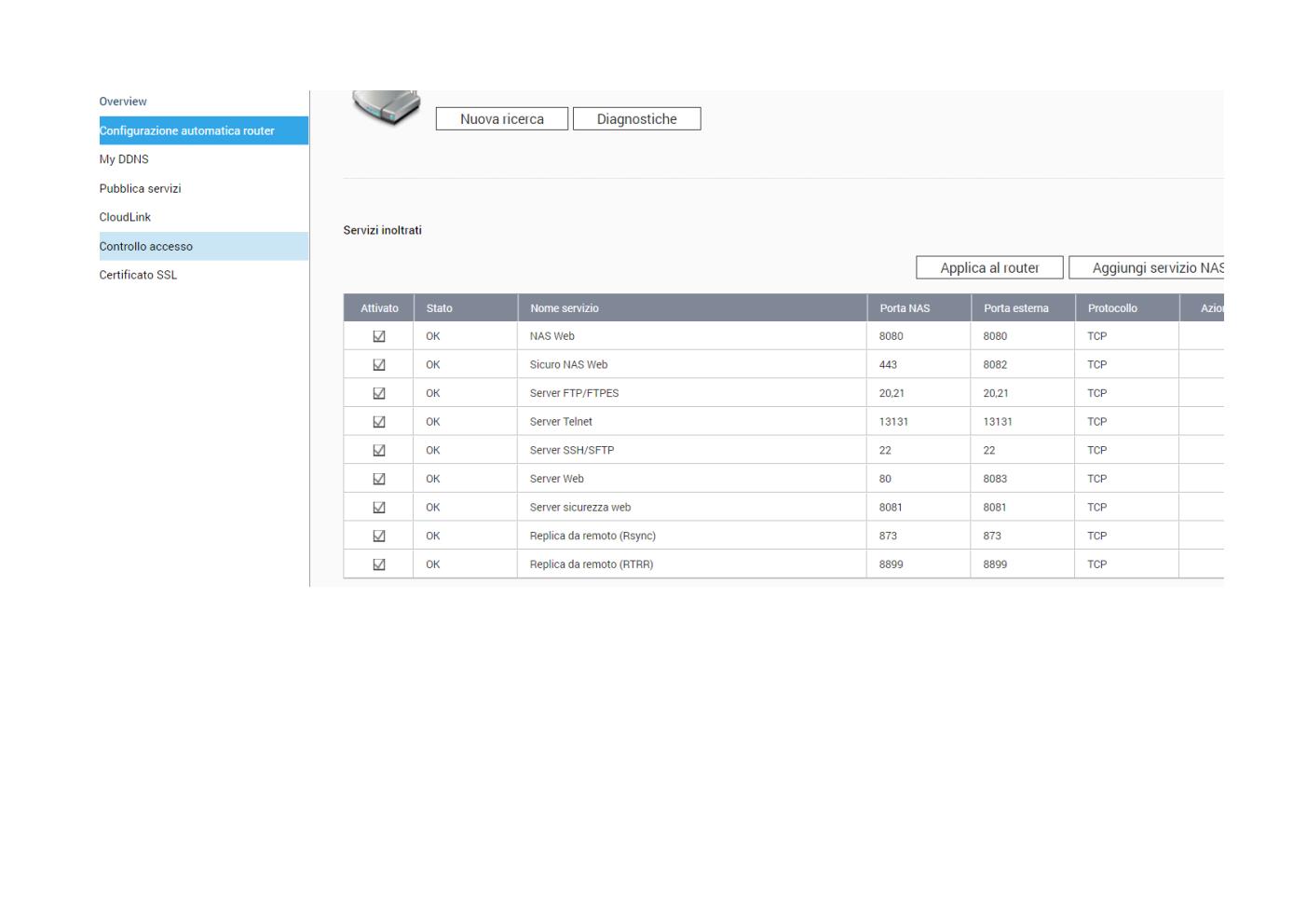Open the Overview menu item

pos(123,102)
